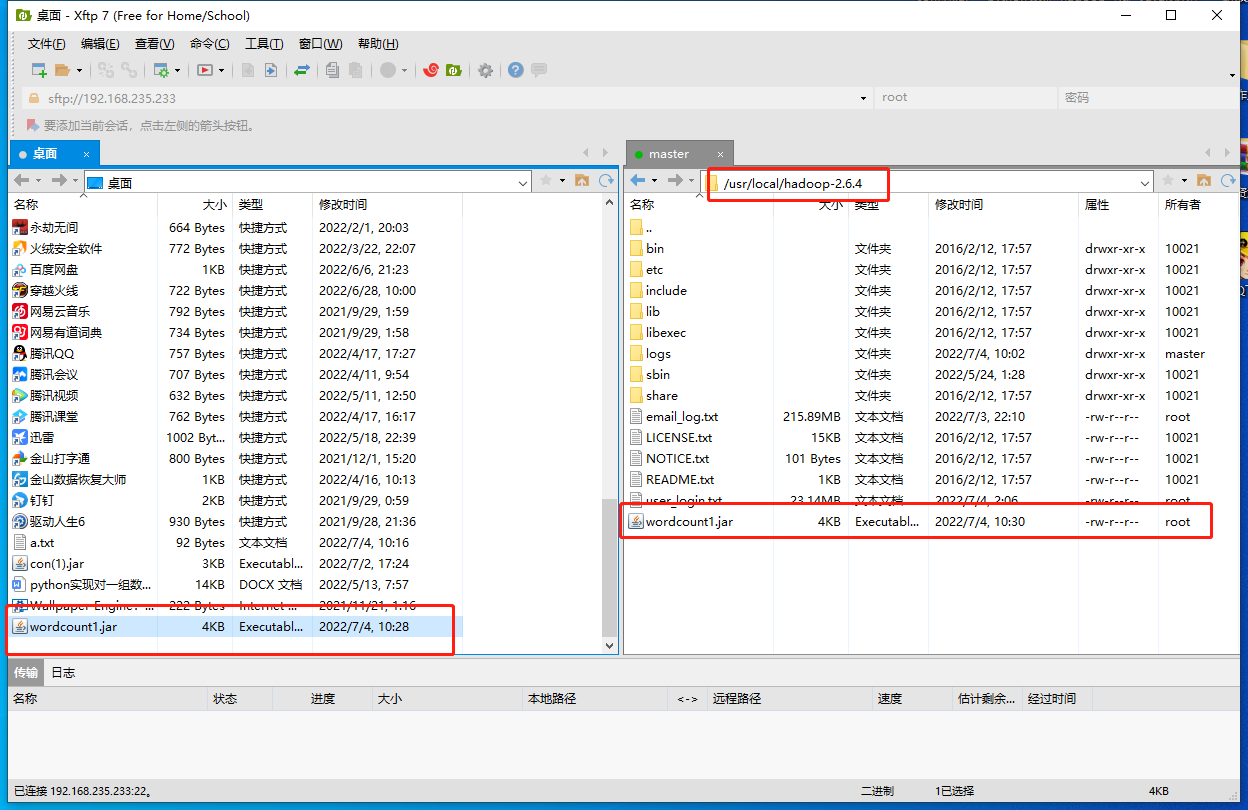
Task: Expand the Session Properties dropdown arrow
Action: tap(178, 70)
